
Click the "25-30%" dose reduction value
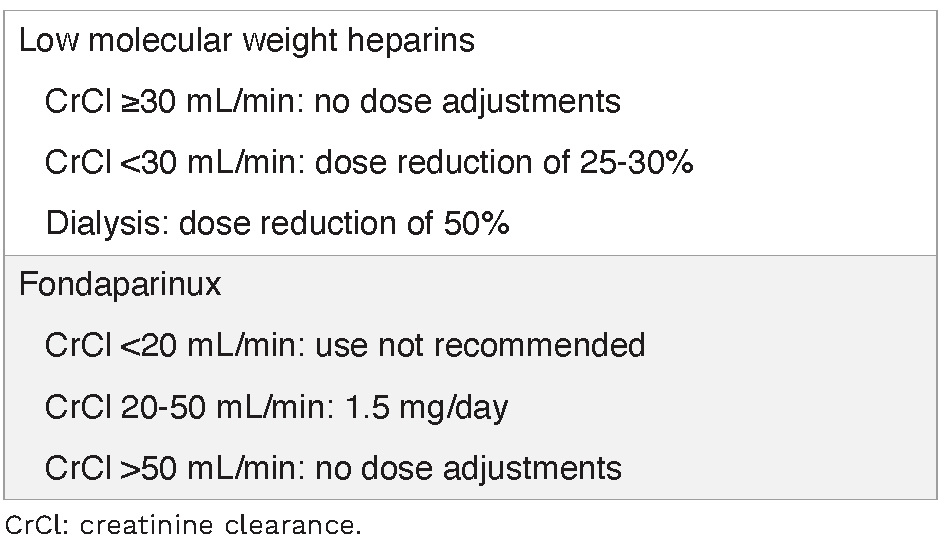[x=636, y=163]
